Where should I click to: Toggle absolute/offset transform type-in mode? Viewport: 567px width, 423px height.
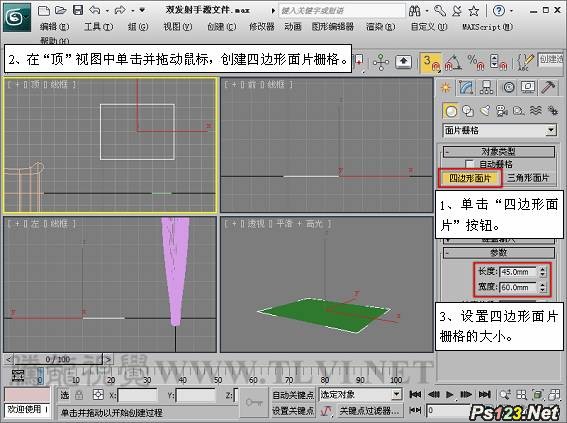click(98, 395)
